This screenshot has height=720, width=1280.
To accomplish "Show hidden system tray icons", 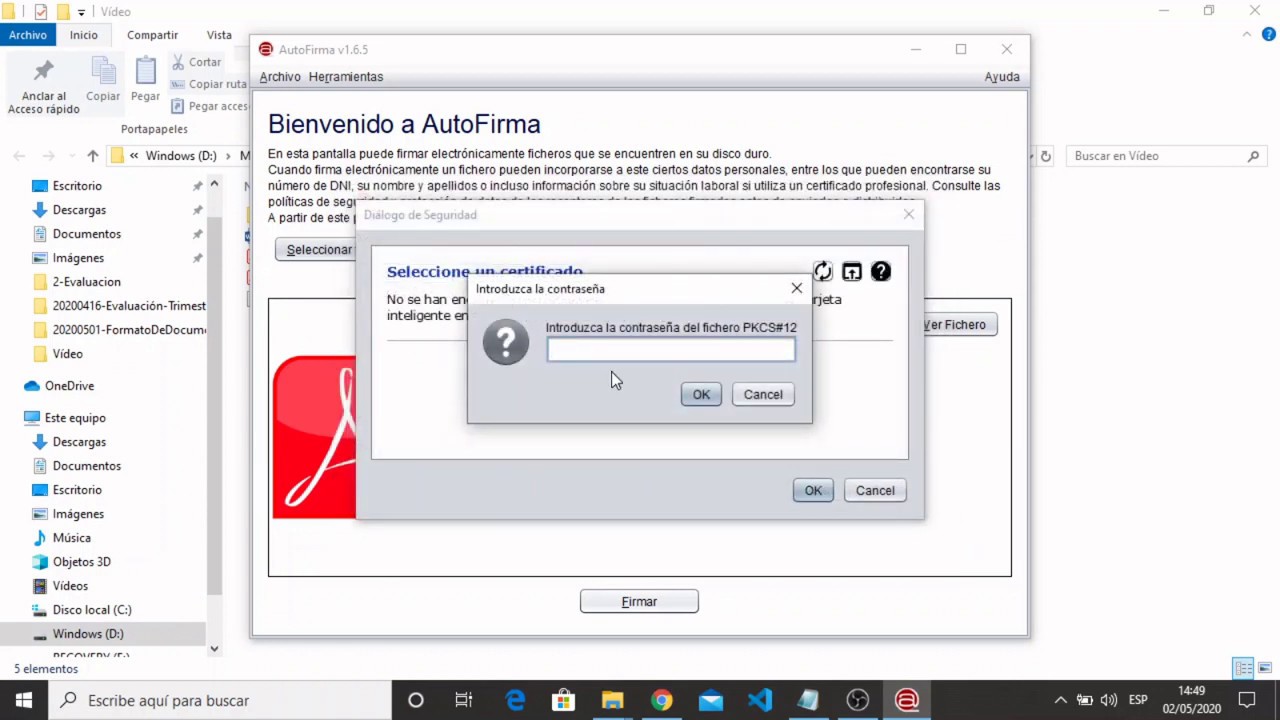I will [x=1061, y=700].
